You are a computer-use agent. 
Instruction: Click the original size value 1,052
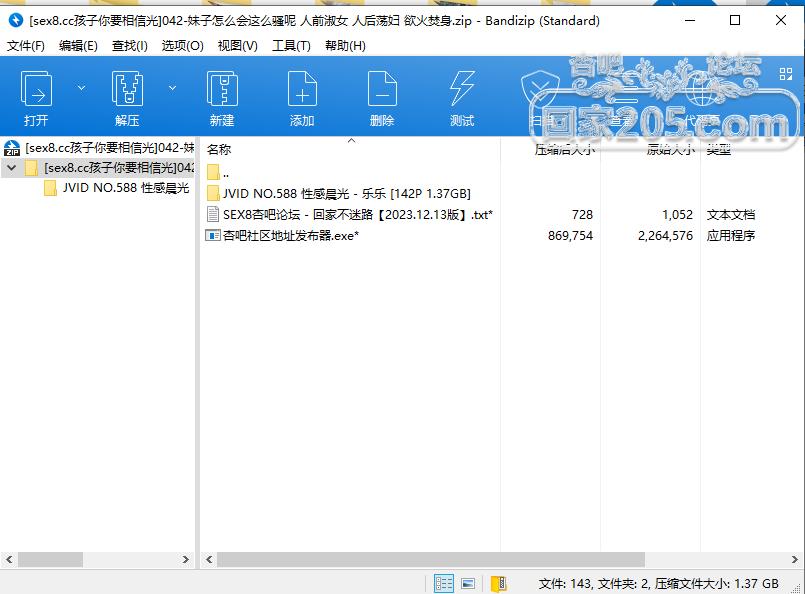coord(677,215)
